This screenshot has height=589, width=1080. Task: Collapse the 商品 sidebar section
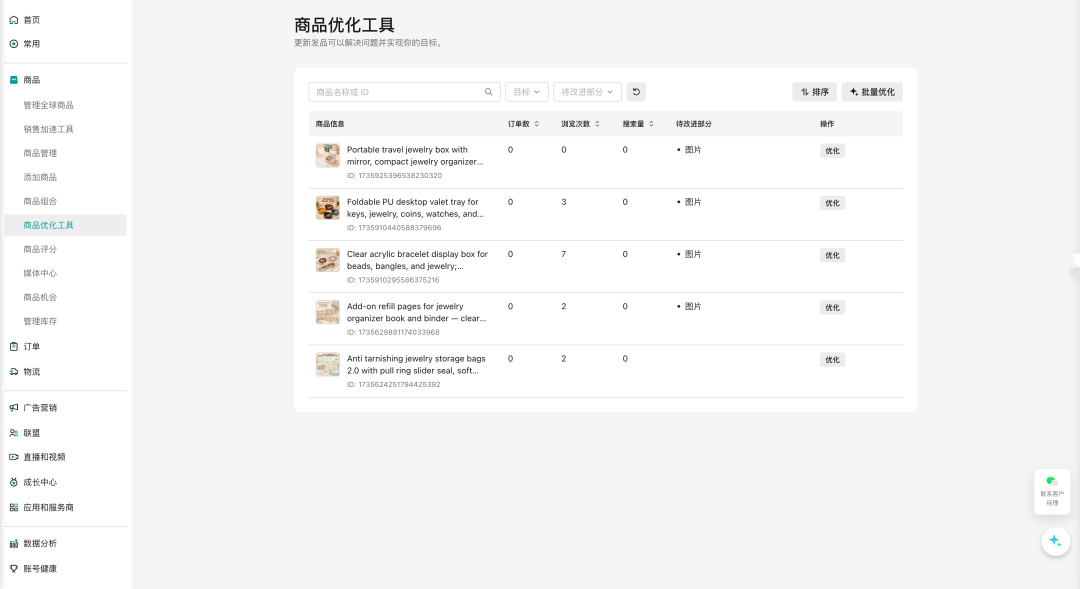[x=65, y=80]
